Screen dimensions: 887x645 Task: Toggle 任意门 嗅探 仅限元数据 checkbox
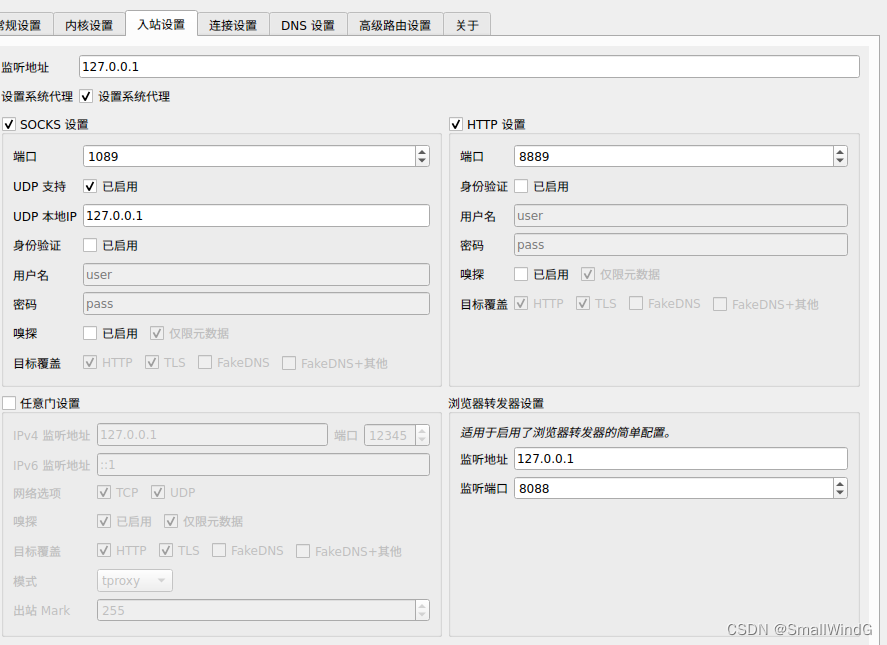[171, 521]
